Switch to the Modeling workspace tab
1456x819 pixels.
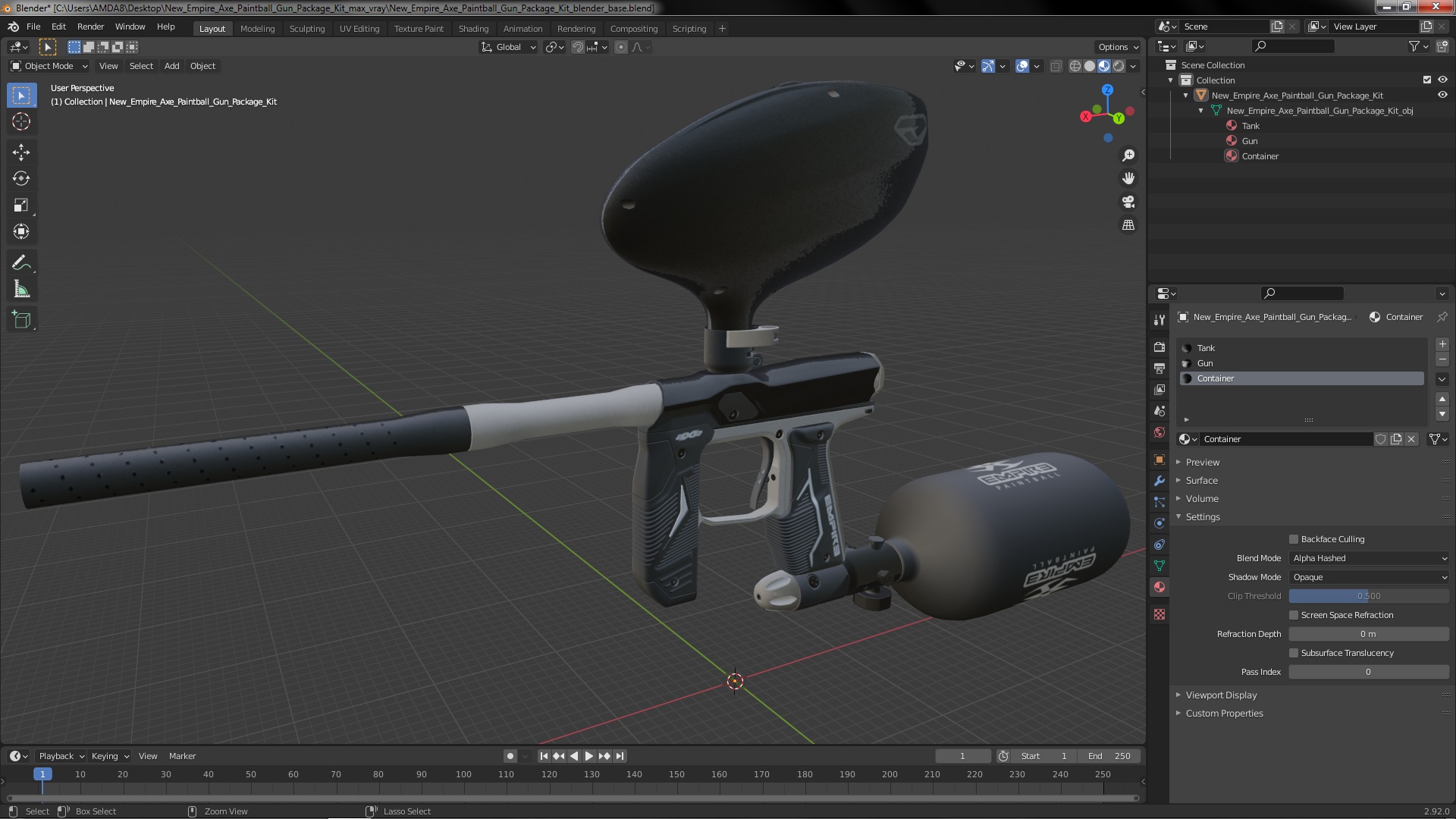coord(257,29)
